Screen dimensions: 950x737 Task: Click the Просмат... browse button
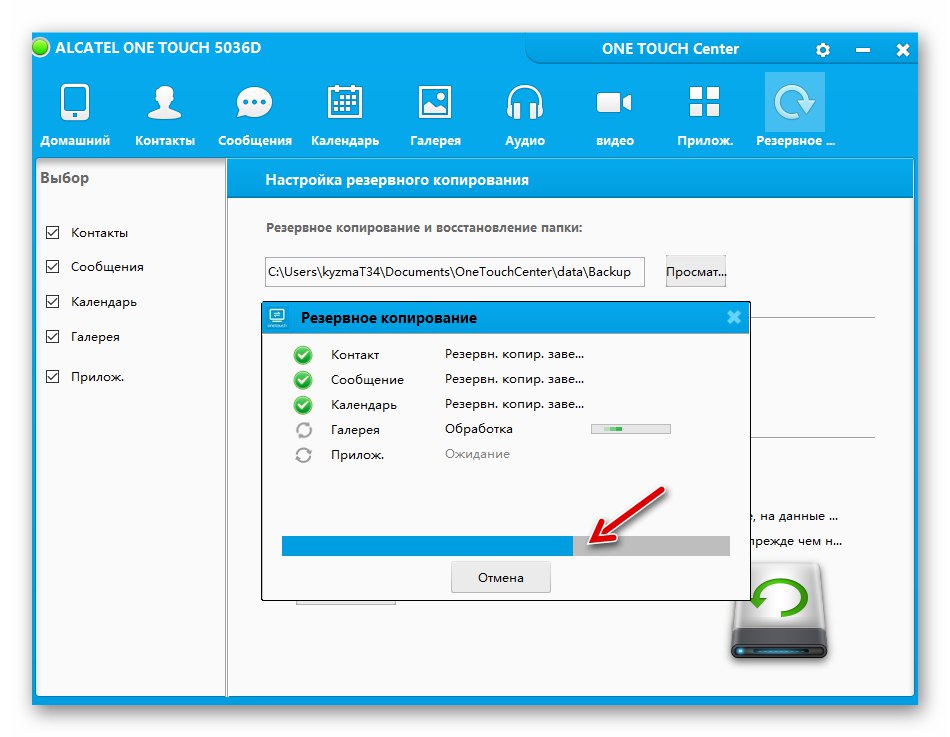[x=696, y=272]
